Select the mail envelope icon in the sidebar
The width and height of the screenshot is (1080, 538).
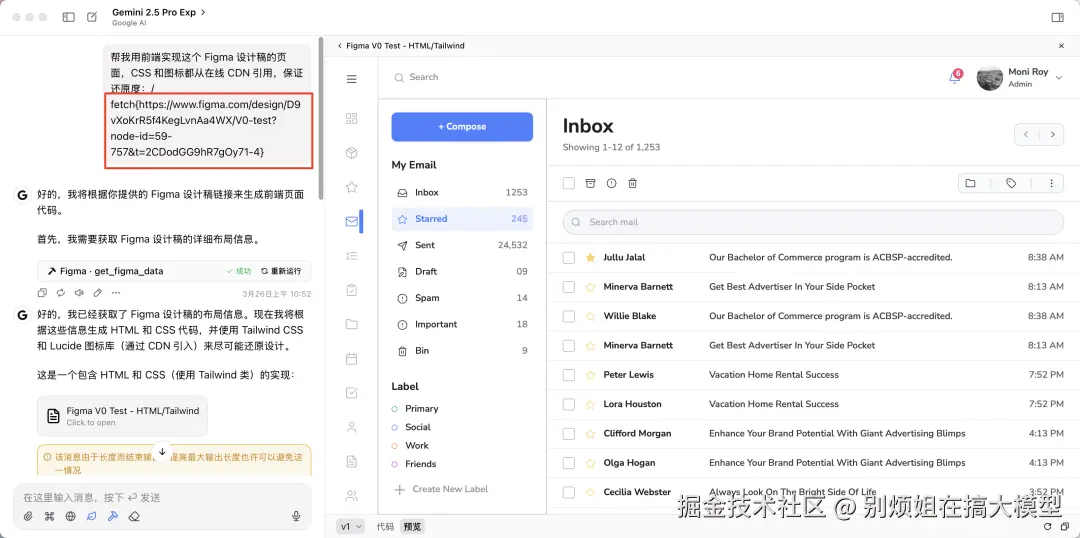[x=352, y=221]
